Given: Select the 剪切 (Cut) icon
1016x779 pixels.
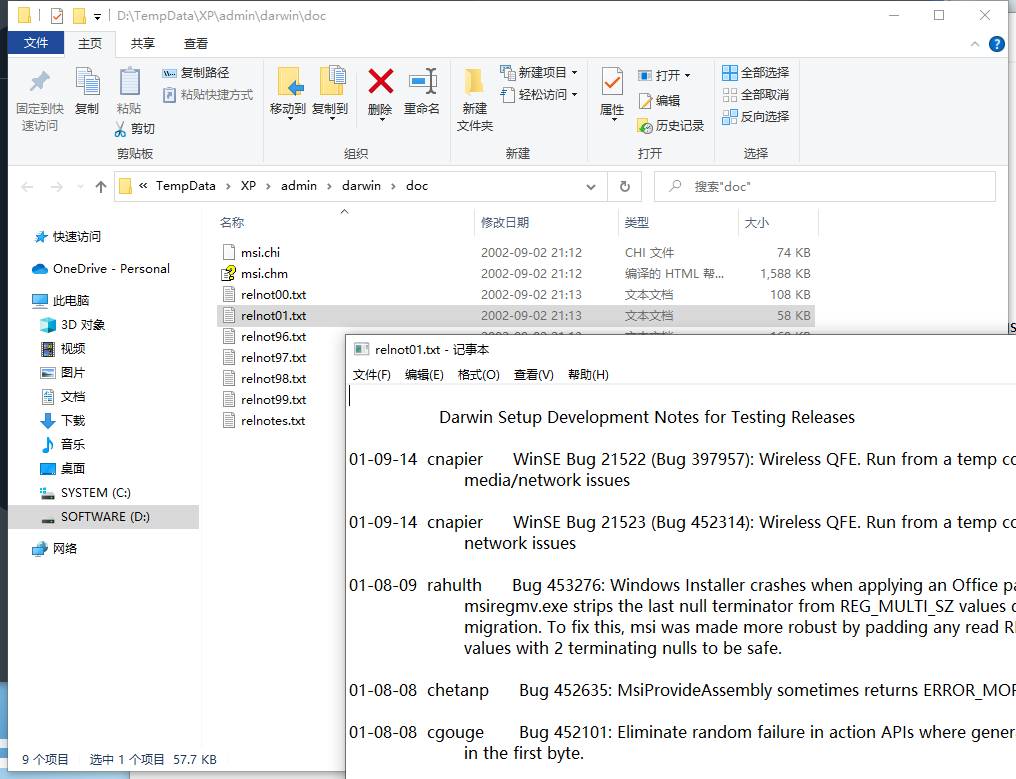Looking at the screenshot, I should (120, 128).
